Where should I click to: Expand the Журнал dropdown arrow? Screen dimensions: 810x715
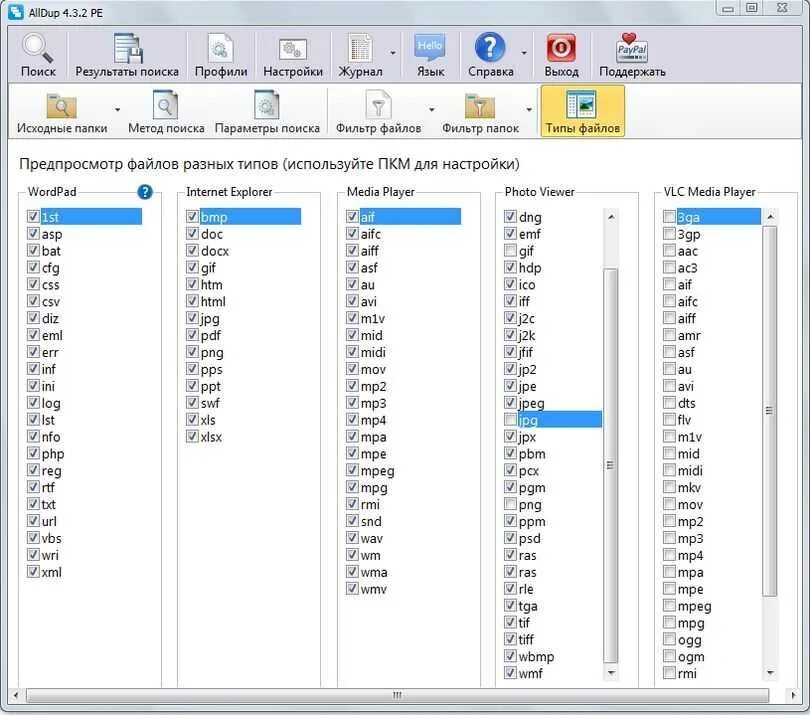(393, 53)
